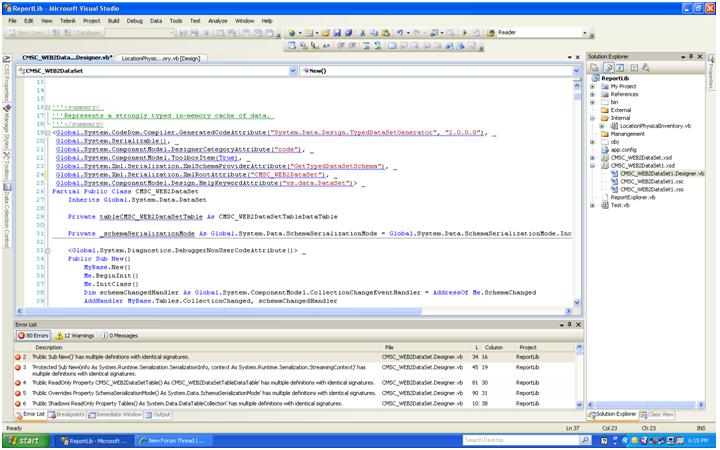Increase line indent using the editor toolbar

pyautogui.click(x=353, y=45)
